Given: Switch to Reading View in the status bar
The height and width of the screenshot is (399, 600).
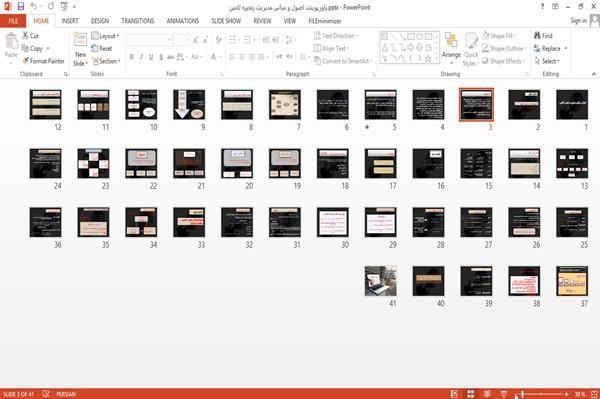Looking at the screenshot, I should (x=487, y=394).
